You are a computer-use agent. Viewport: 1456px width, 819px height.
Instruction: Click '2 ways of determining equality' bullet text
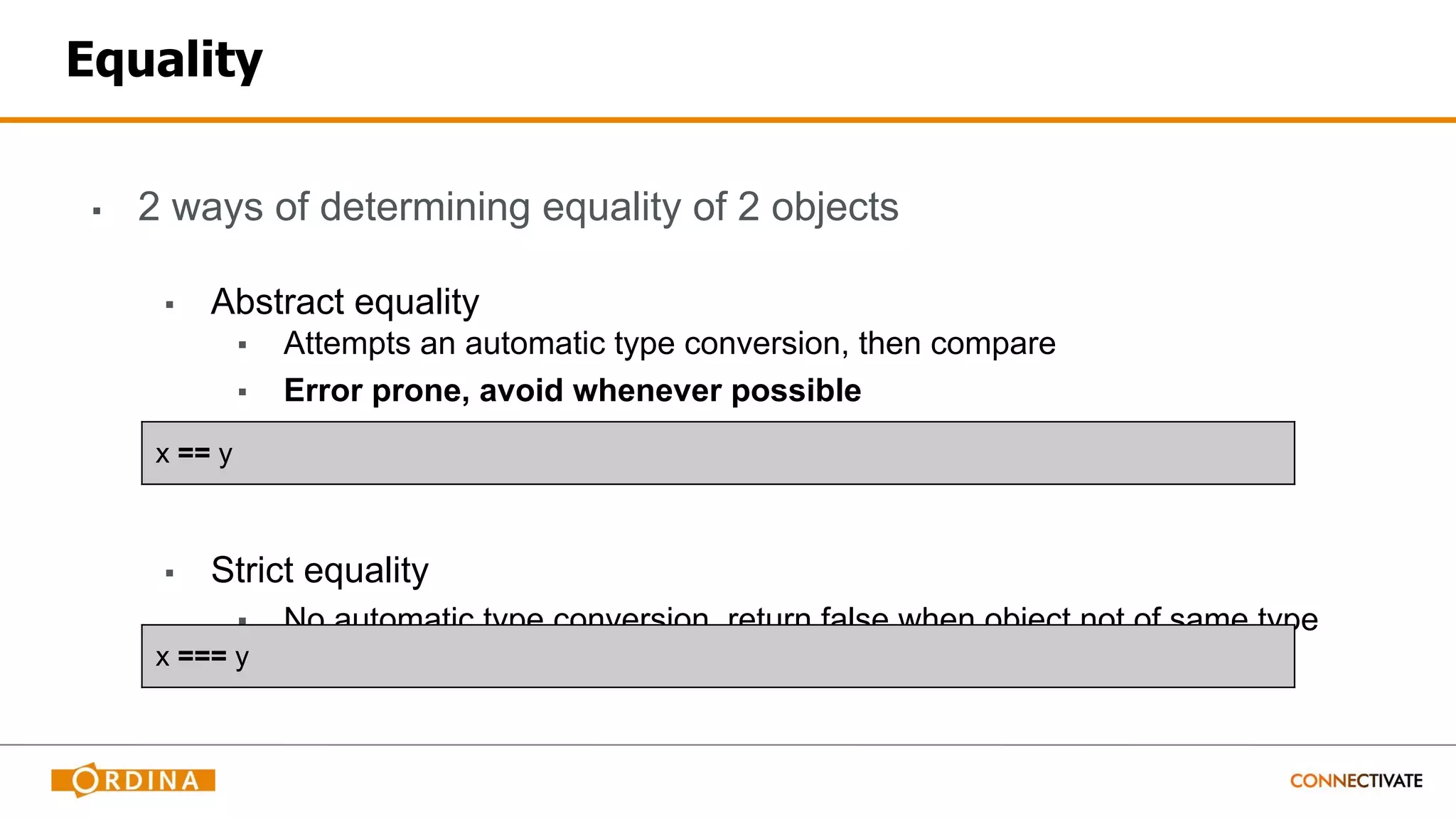coord(518,207)
